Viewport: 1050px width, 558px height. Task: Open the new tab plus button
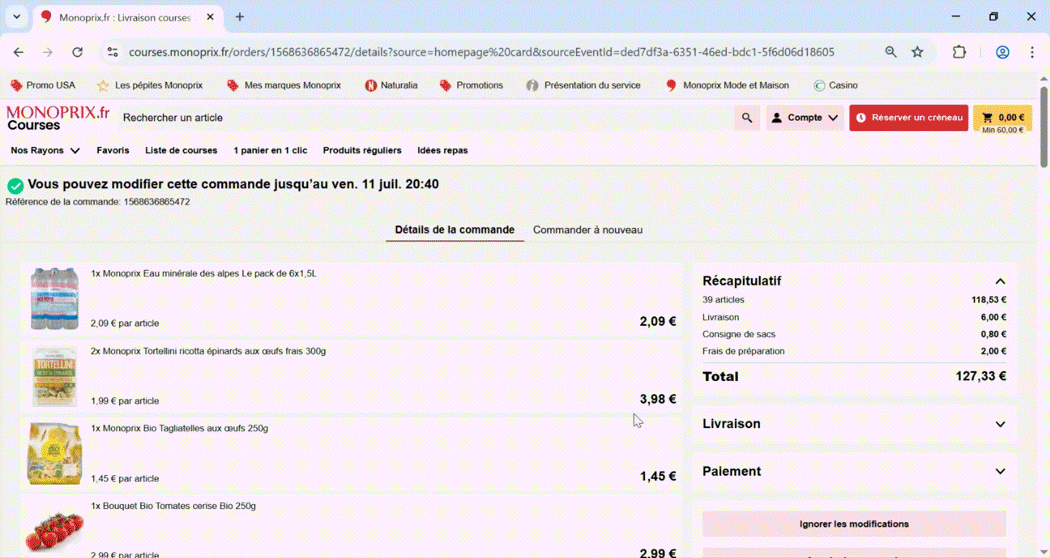click(x=240, y=17)
